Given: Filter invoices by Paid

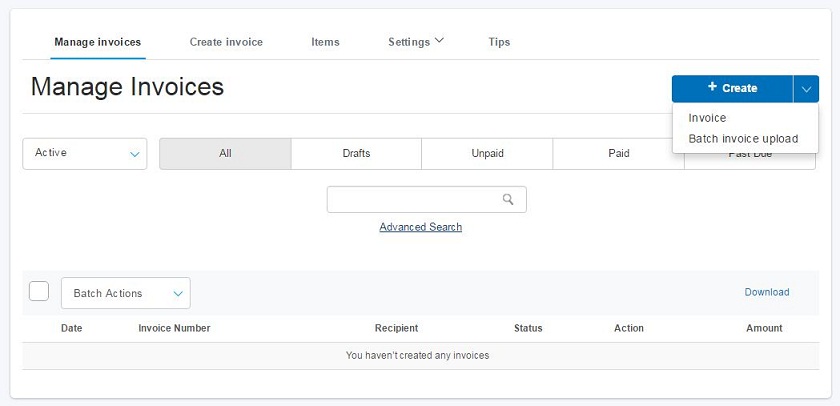Looking at the screenshot, I should click(619, 154).
